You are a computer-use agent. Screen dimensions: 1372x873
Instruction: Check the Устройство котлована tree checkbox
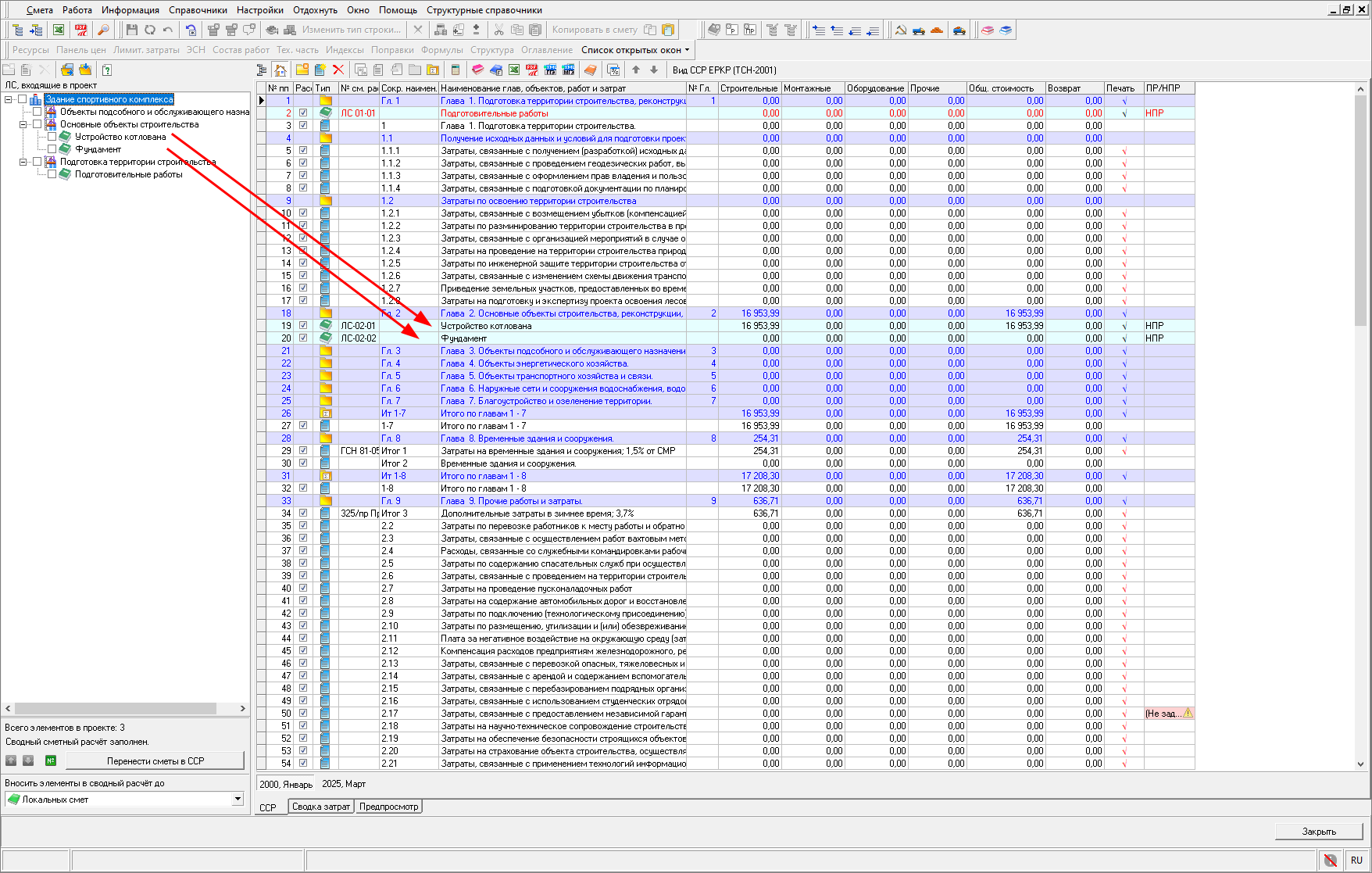click(x=52, y=137)
